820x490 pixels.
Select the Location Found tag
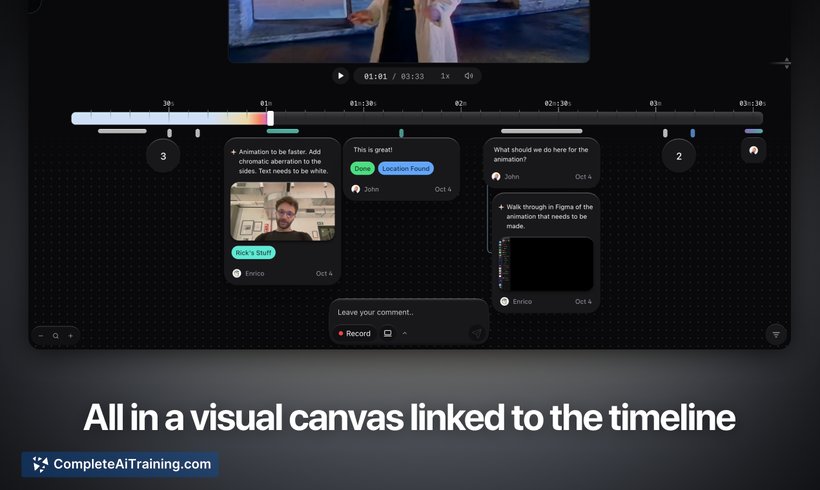pyautogui.click(x=406, y=168)
